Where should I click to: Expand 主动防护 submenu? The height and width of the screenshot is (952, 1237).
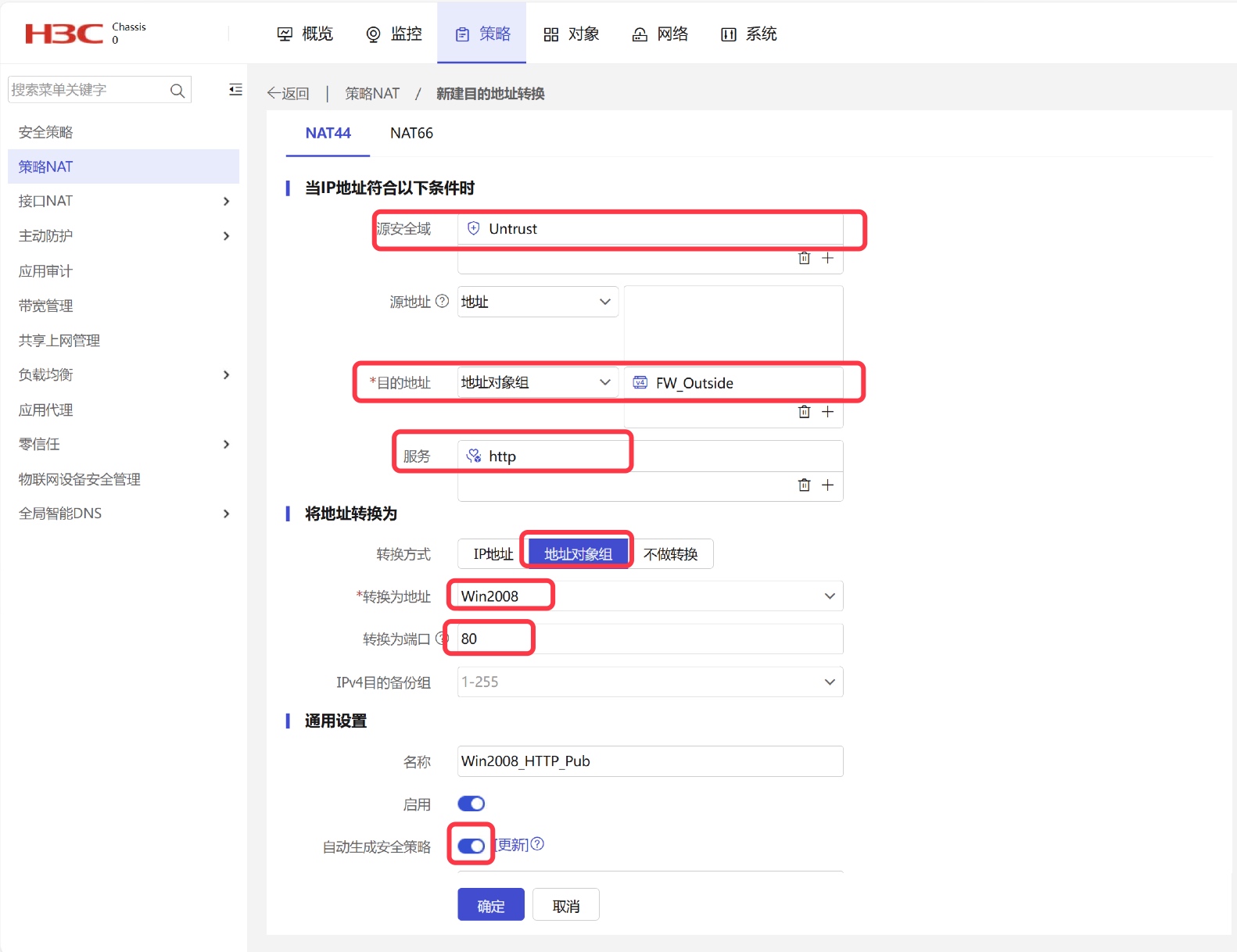[226, 236]
